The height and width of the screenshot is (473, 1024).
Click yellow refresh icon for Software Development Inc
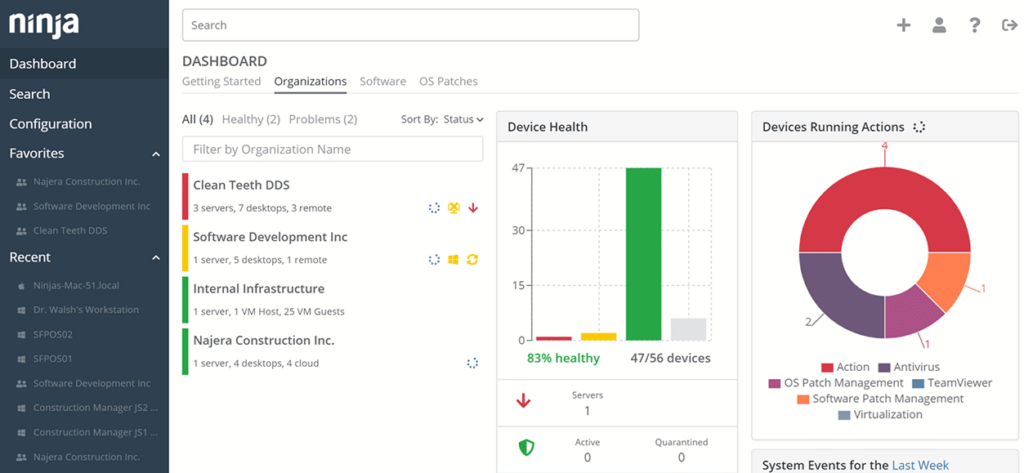(473, 260)
